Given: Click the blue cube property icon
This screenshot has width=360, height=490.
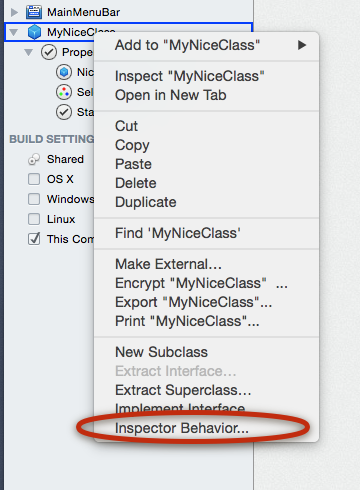Looking at the screenshot, I should (x=64, y=72).
